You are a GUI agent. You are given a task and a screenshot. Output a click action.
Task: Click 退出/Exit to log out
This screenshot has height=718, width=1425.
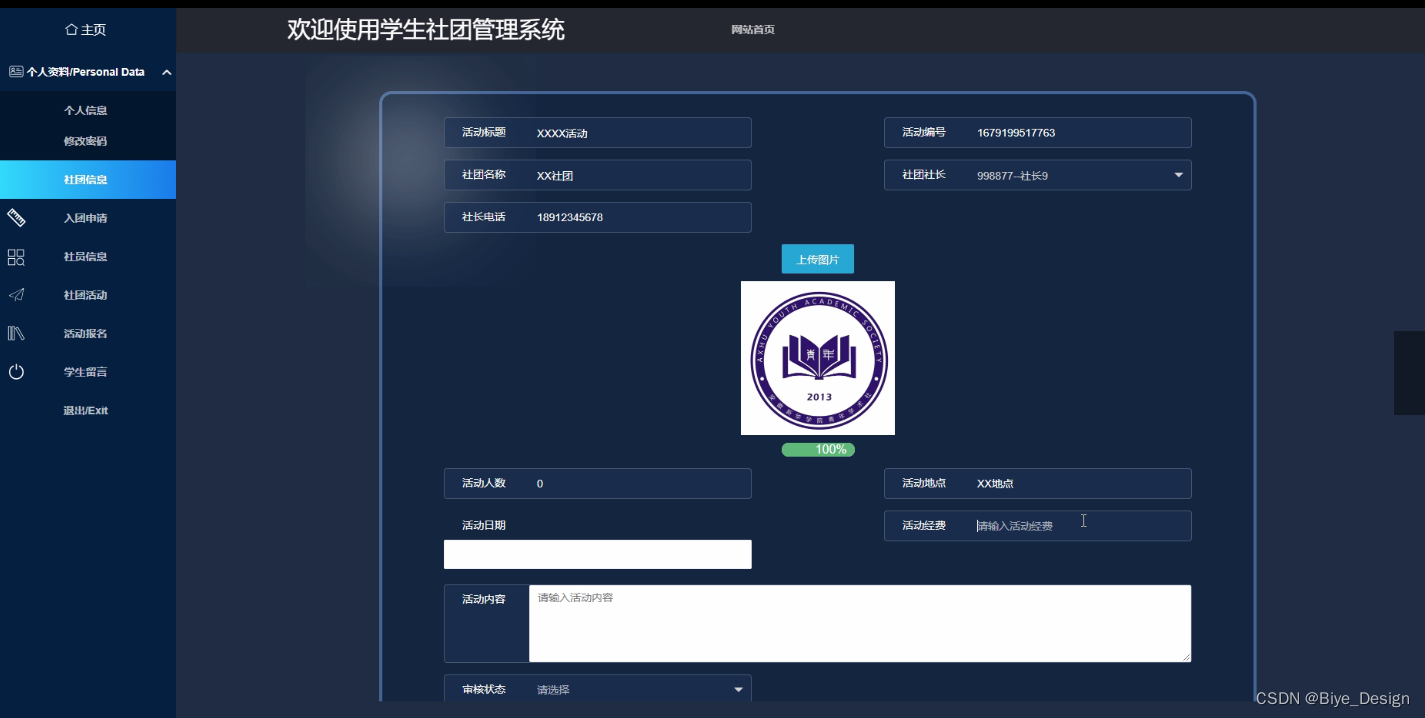pos(86,411)
